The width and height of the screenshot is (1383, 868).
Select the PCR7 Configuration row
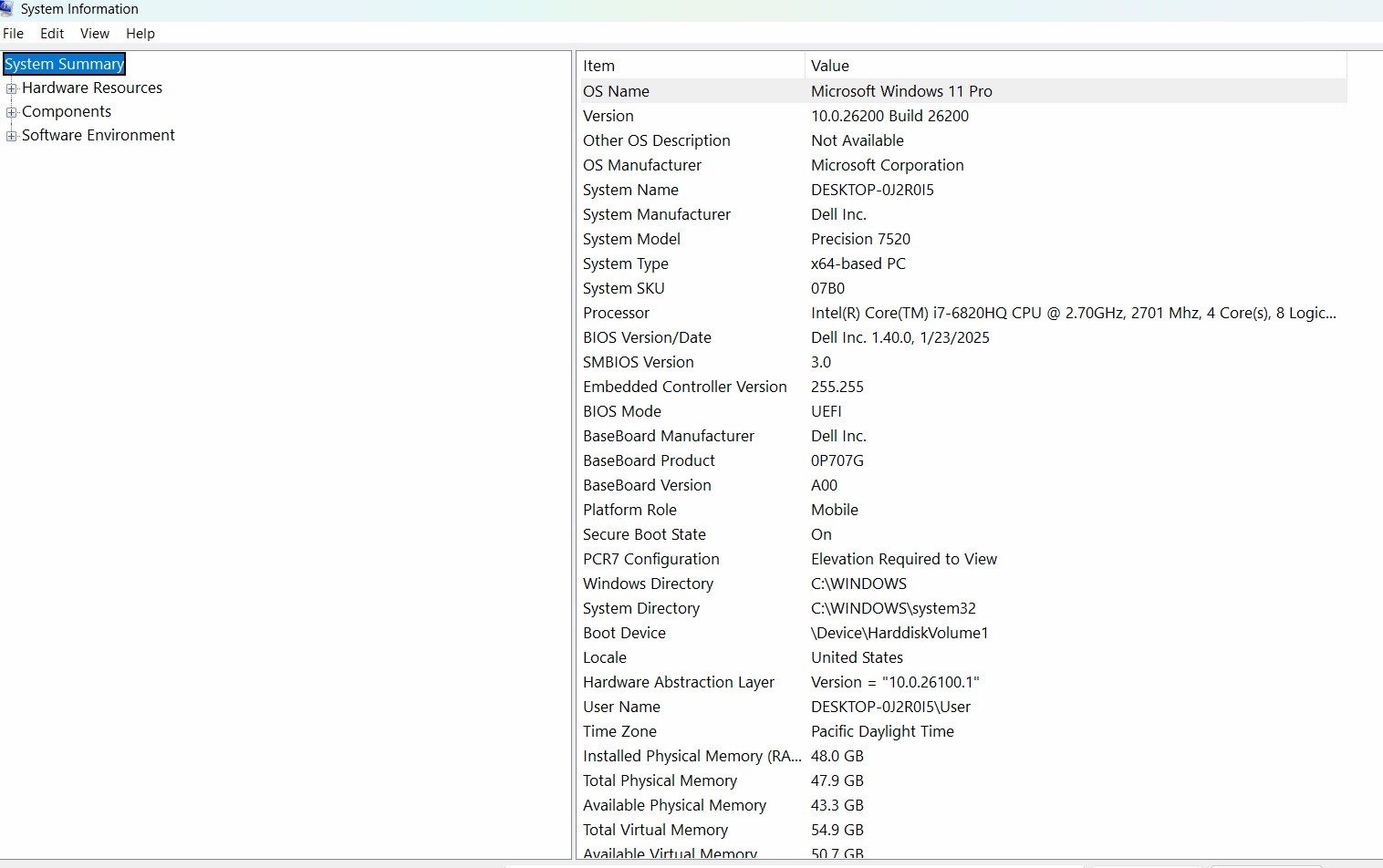point(962,559)
